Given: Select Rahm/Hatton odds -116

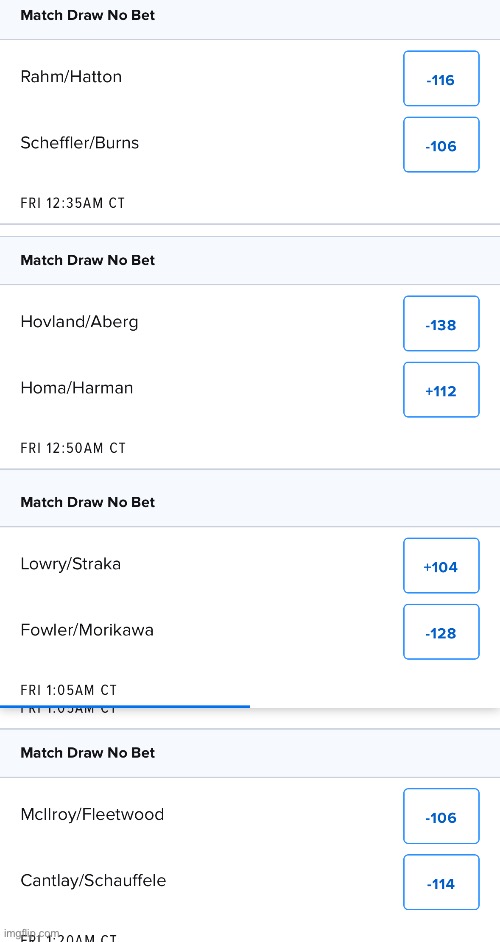Looking at the screenshot, I should coord(441,79).
